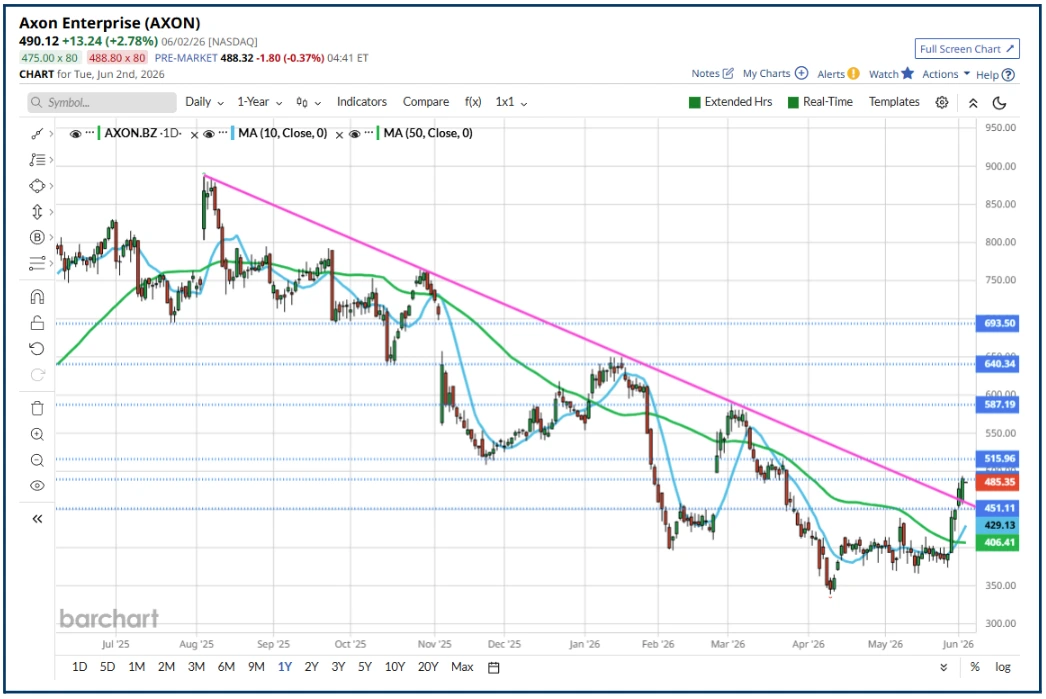Select the 6M time range
The image size is (1046, 699).
226,667
